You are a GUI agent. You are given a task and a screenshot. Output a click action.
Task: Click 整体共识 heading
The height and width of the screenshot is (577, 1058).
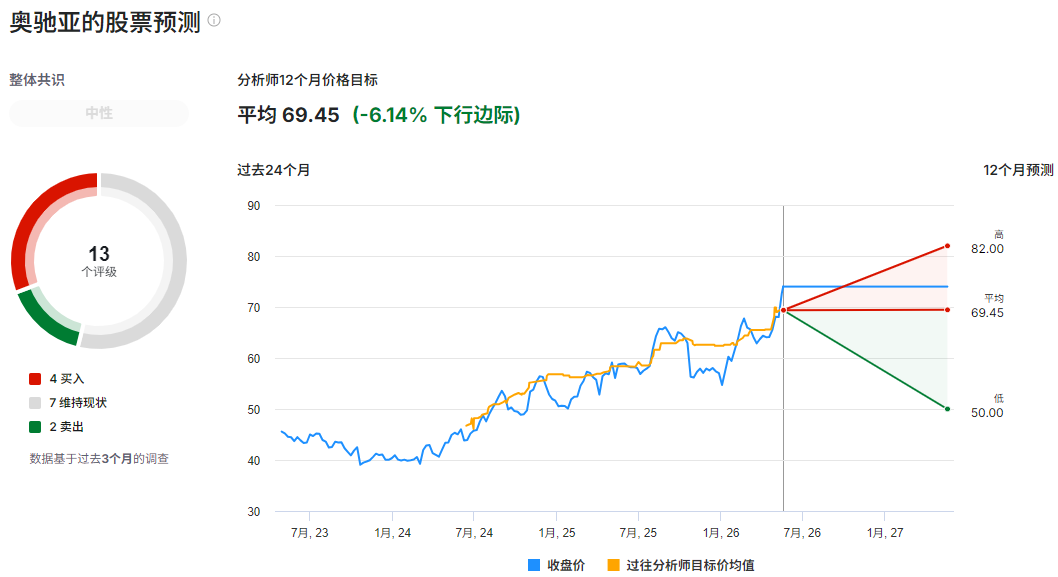(x=36, y=80)
